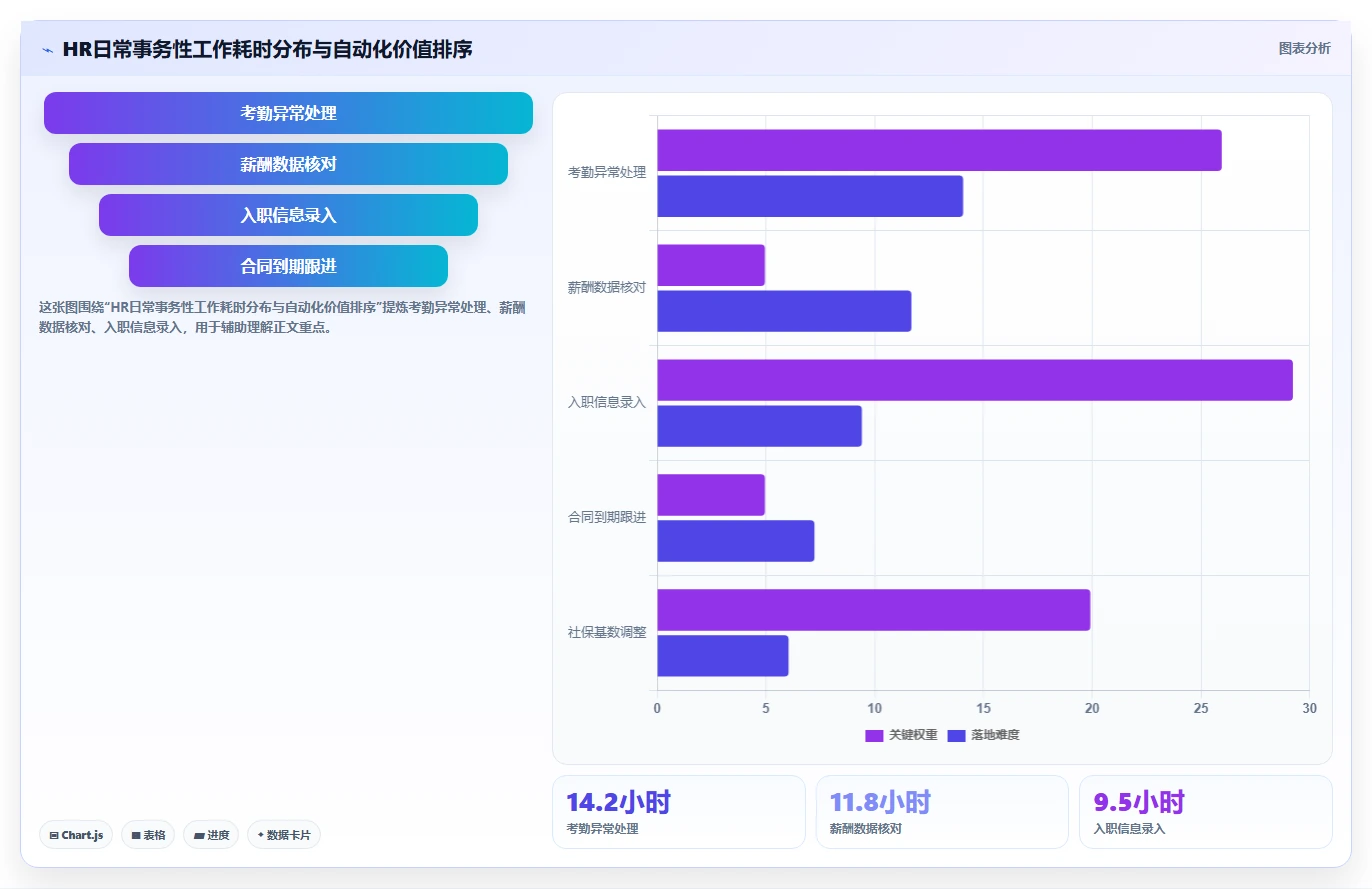1372x889 pixels.
Task: Open the 9.5小时 入职信息录入 data card
Action: pos(1205,812)
